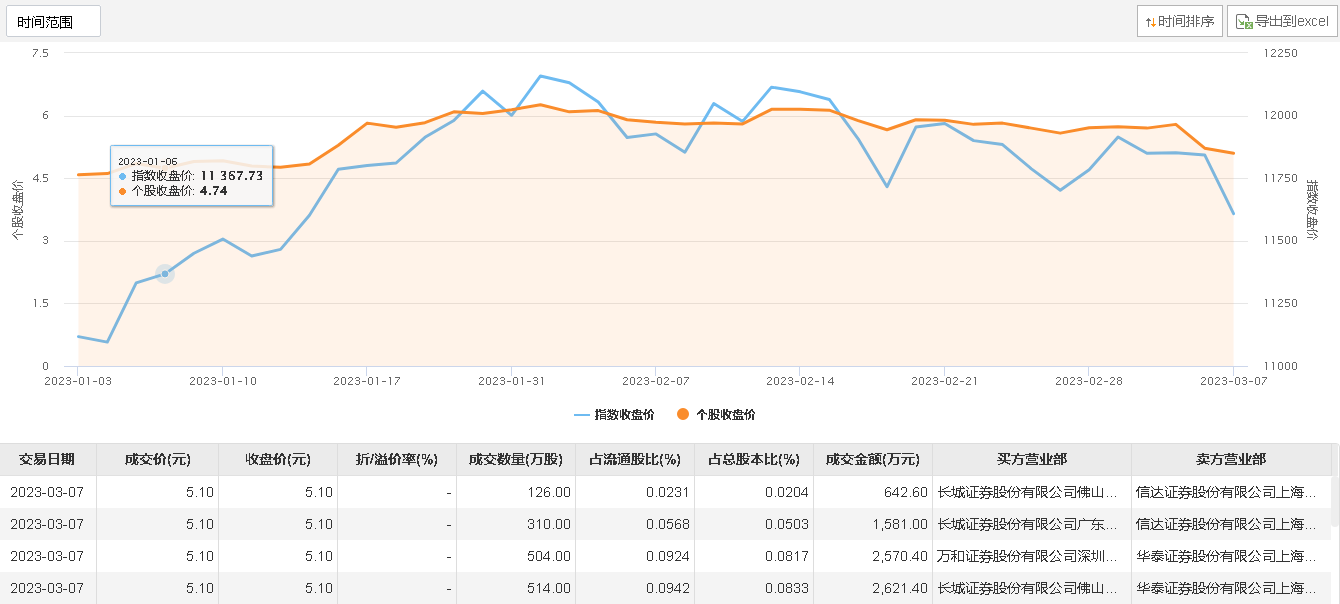
Task: Click the Excel file icon beside 导出到excel
Action: click(x=1244, y=21)
